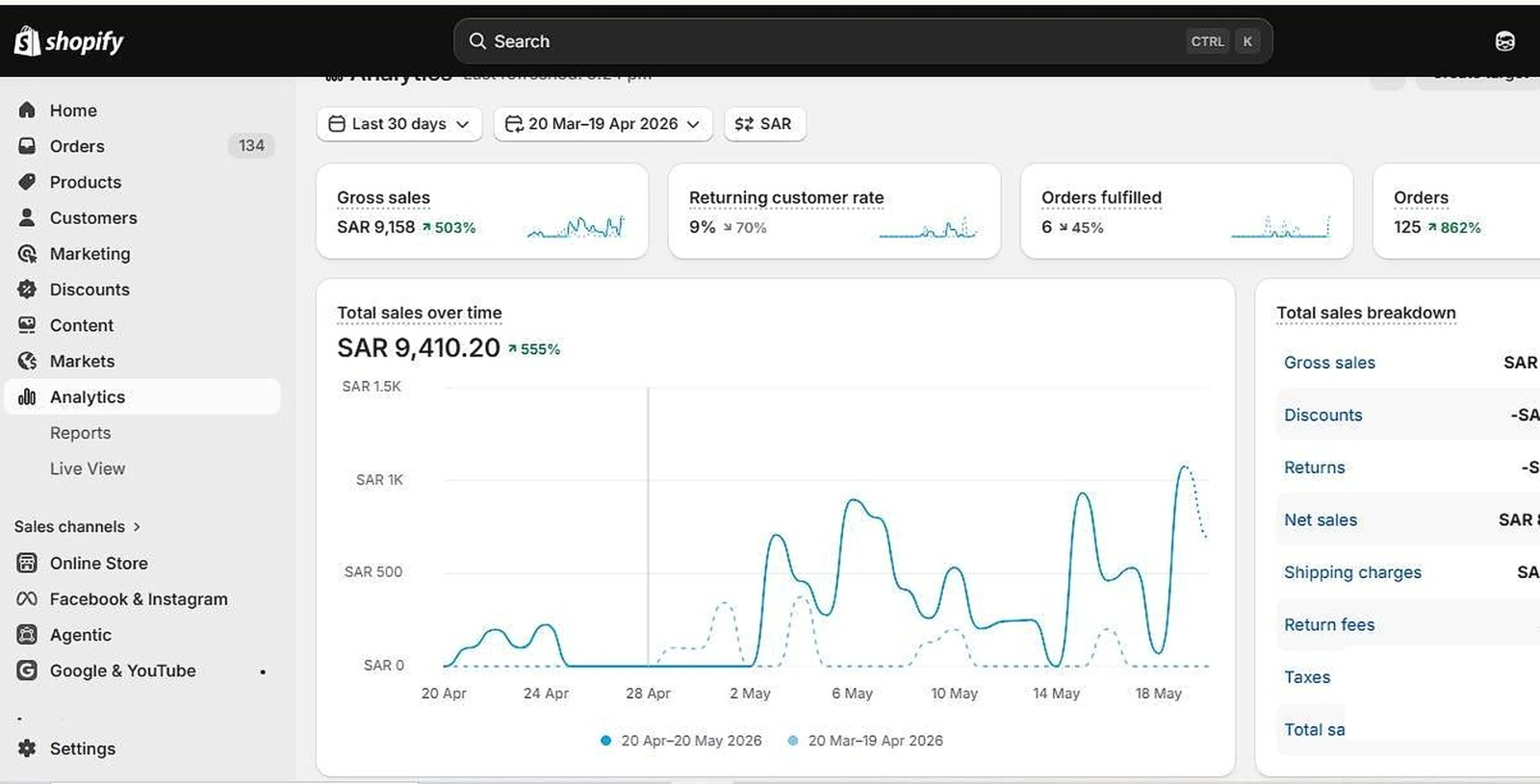The image size is (1540, 784).
Task: Click the search bar field
Action: [x=863, y=41]
